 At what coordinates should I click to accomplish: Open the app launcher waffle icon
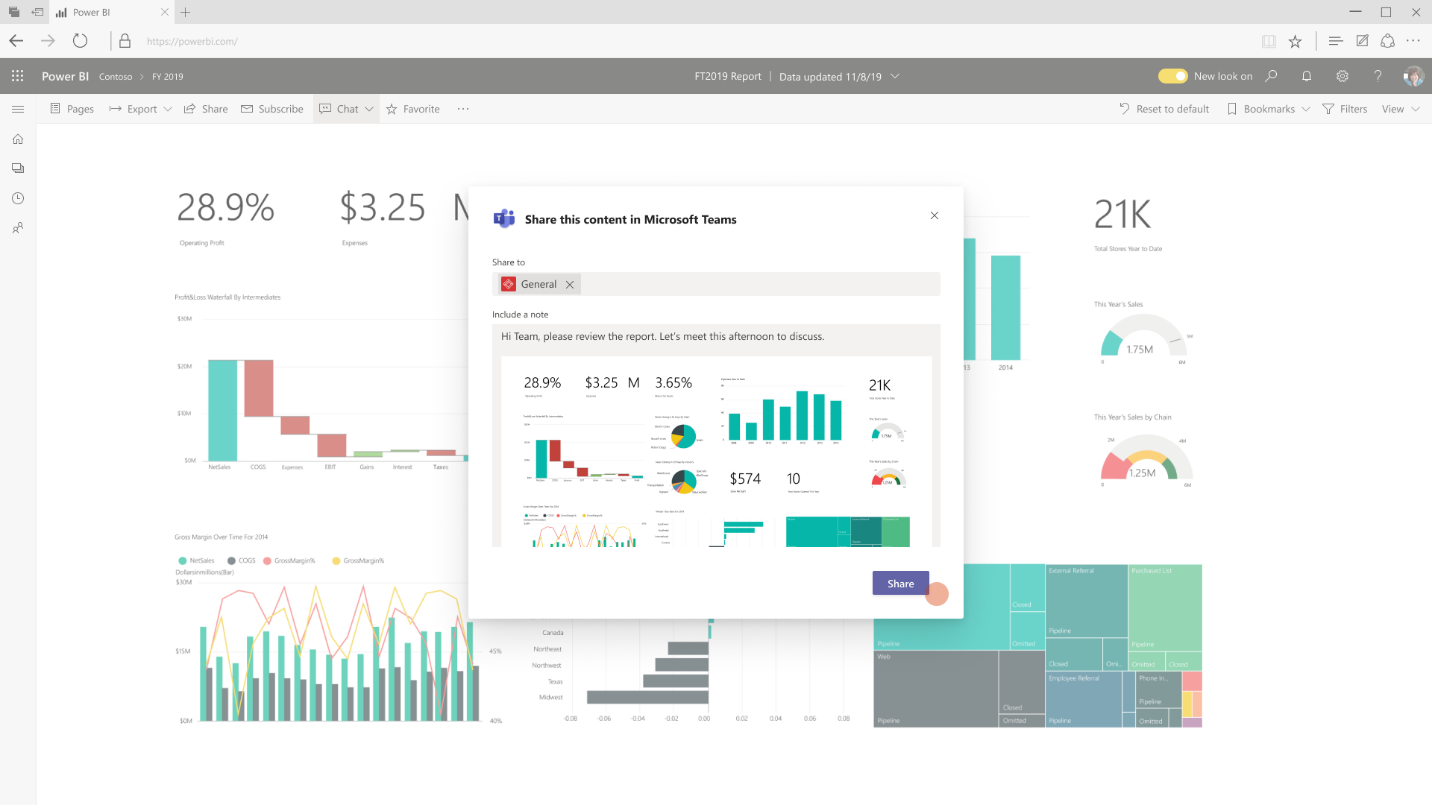pos(17,76)
